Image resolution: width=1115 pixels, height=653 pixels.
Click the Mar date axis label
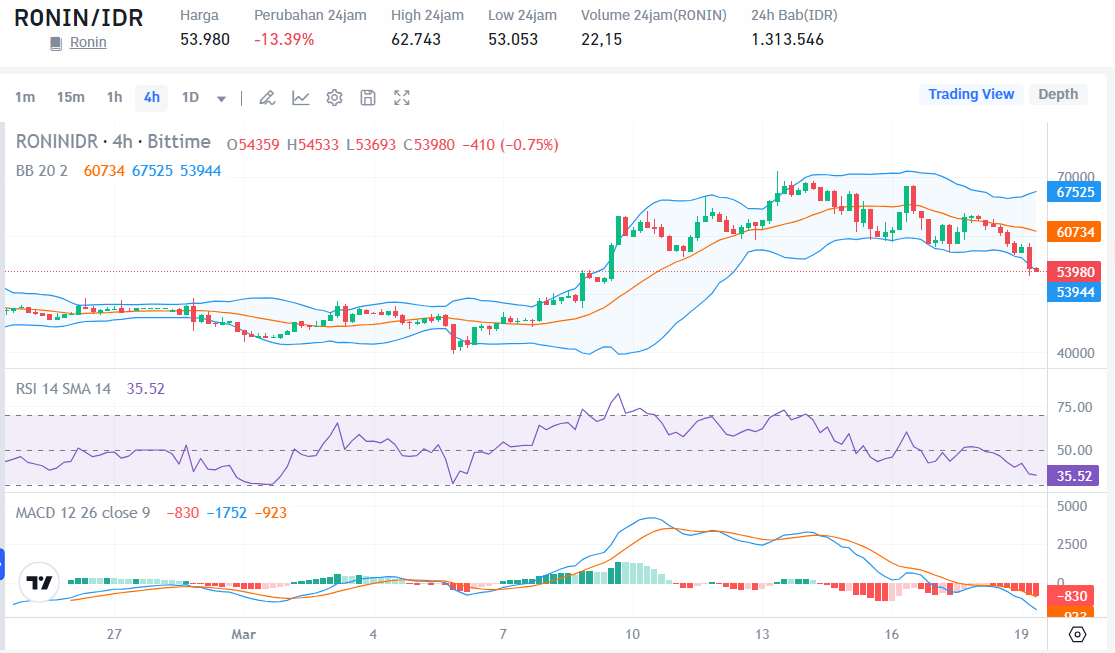pos(243,634)
